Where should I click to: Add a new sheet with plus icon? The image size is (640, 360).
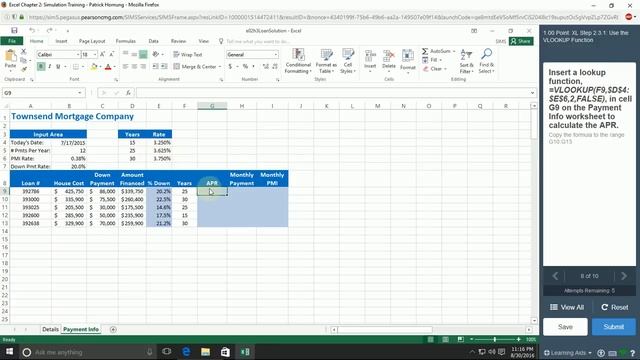pyautogui.click(x=113, y=329)
